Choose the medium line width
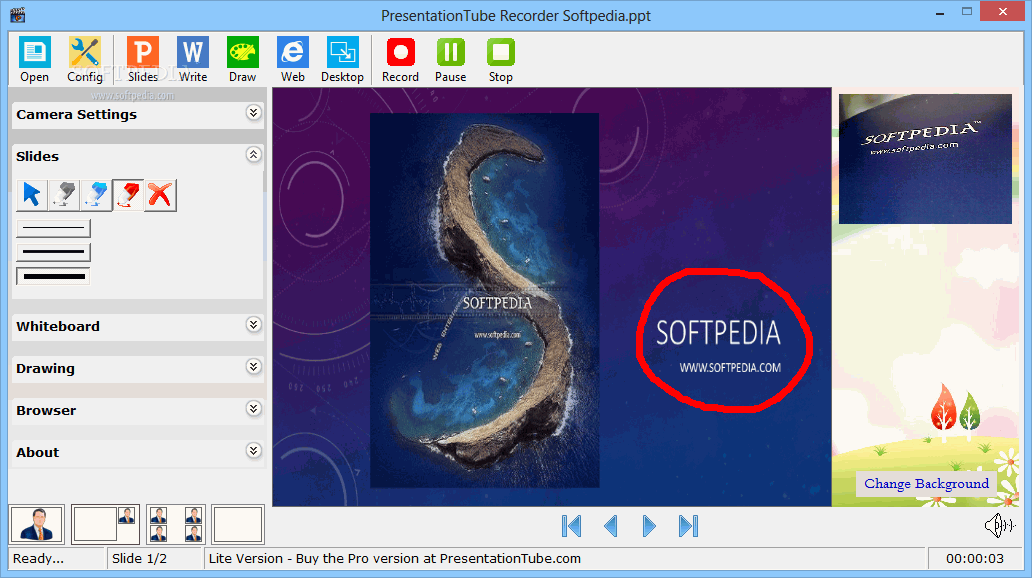 tap(53, 252)
